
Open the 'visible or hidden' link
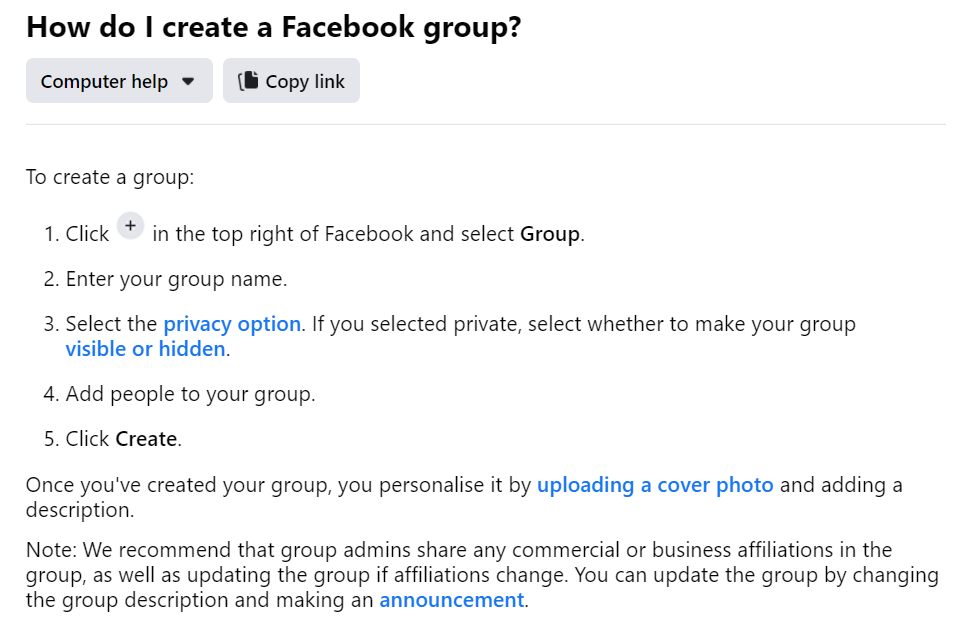click(144, 348)
